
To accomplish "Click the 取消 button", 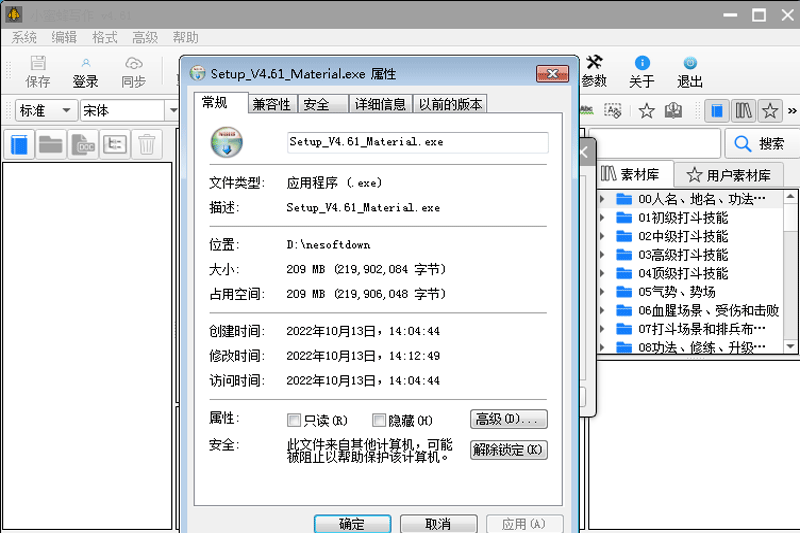I will click(438, 523).
